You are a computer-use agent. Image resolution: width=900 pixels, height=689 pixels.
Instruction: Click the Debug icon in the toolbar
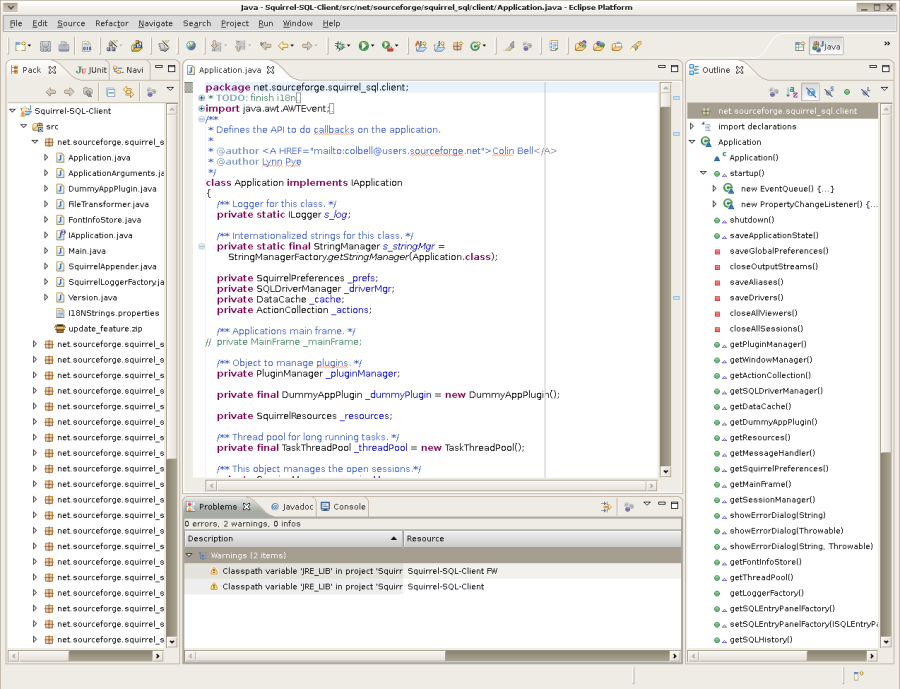(x=342, y=46)
